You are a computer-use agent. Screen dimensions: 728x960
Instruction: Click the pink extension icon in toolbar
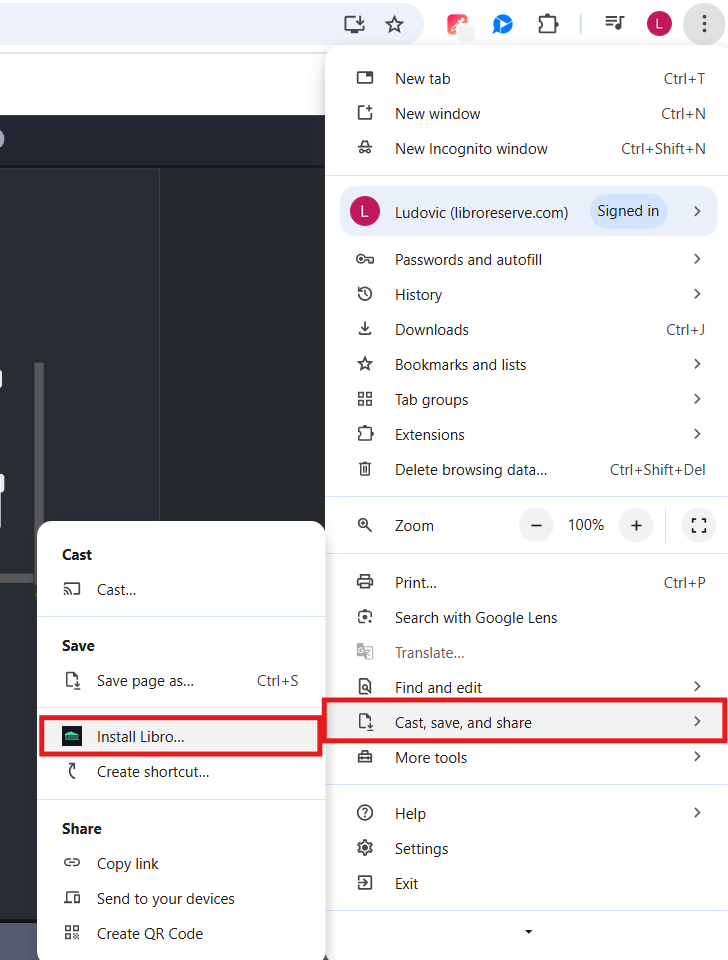(x=459, y=24)
